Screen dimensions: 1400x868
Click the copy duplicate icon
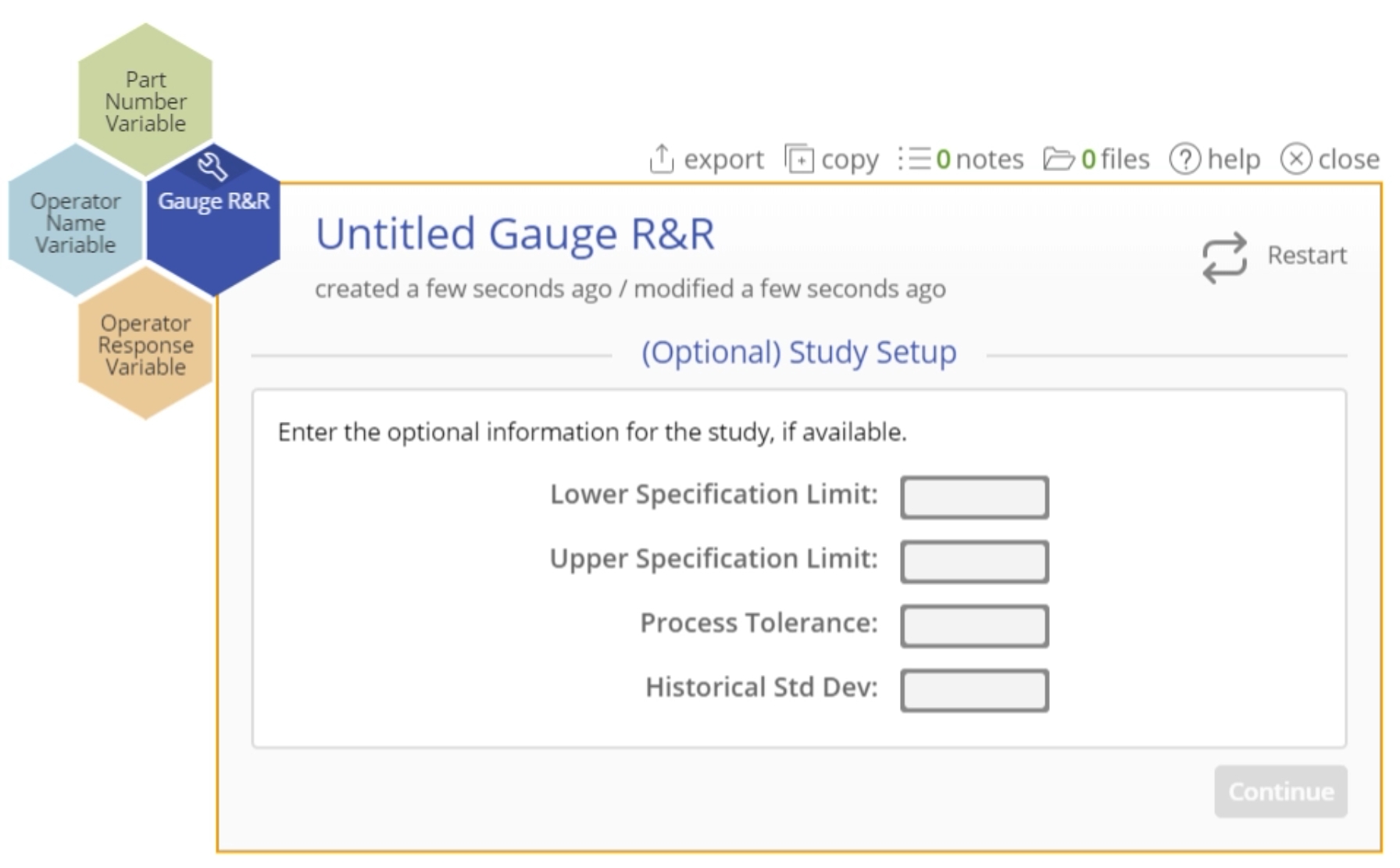pyautogui.click(x=798, y=159)
